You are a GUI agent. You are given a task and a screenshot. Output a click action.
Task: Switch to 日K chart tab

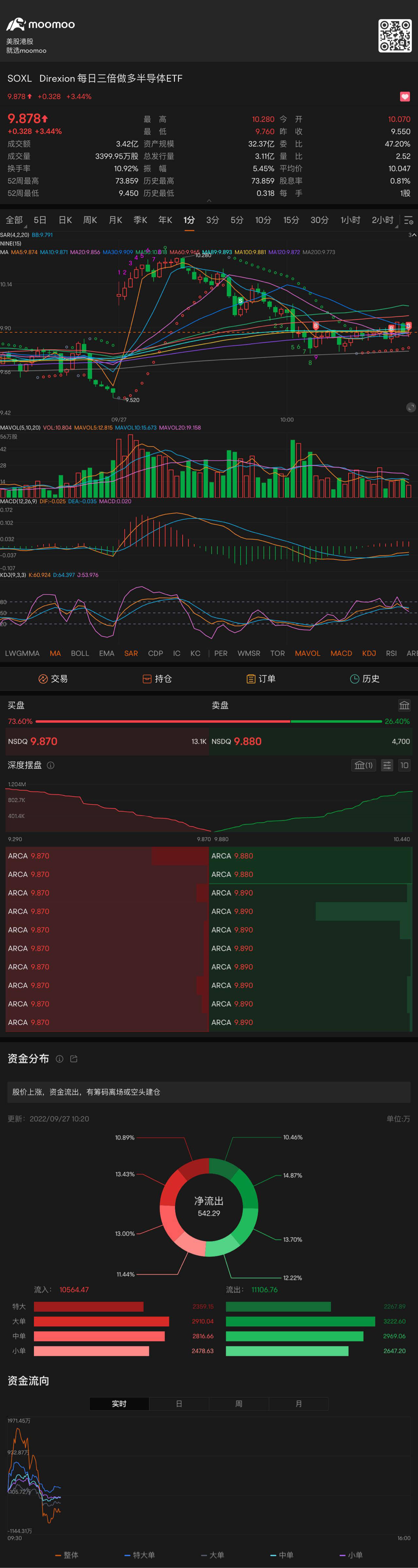click(x=65, y=220)
